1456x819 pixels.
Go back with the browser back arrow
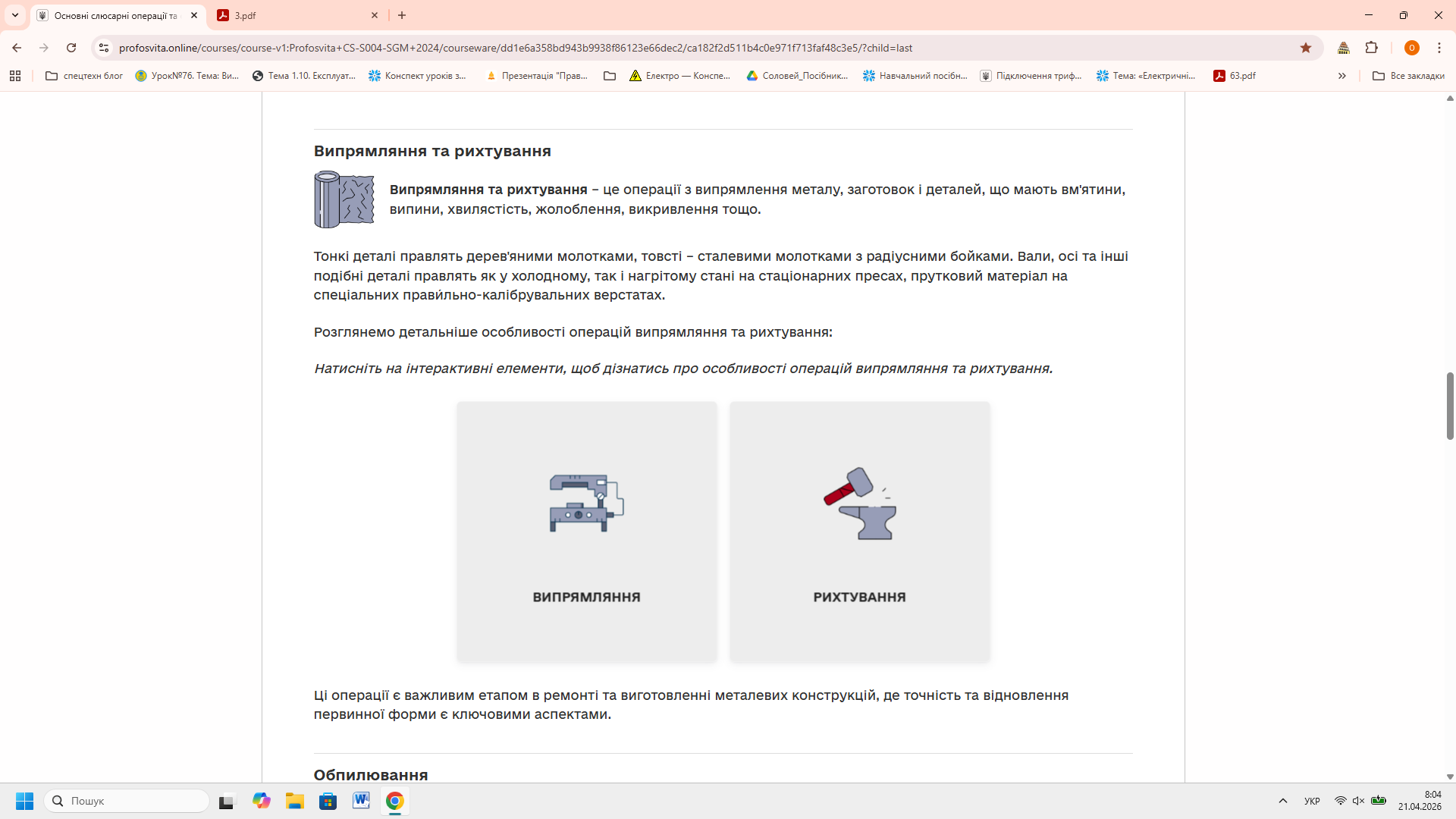point(17,48)
